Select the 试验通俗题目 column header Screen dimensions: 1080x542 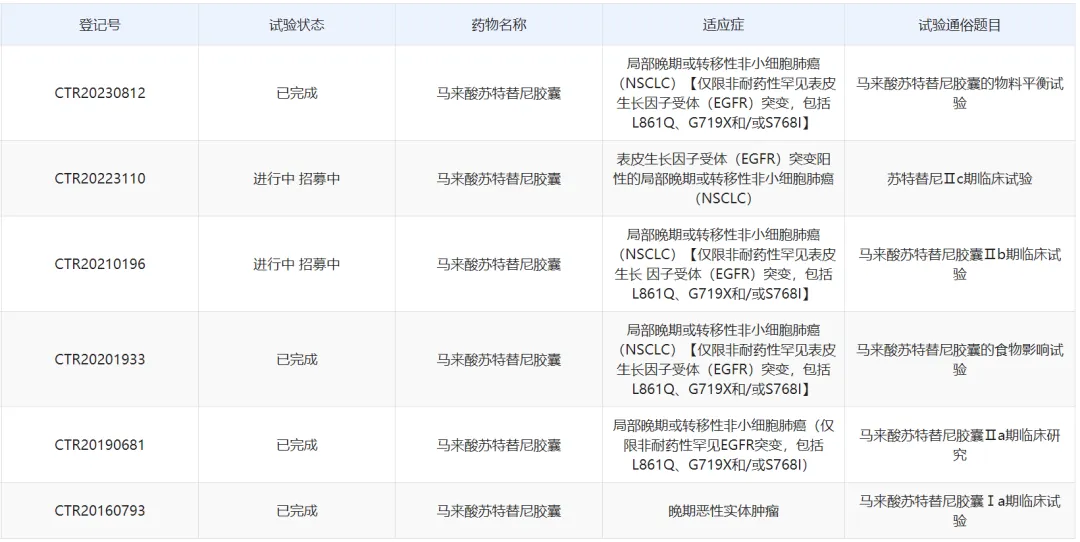[x=959, y=25]
